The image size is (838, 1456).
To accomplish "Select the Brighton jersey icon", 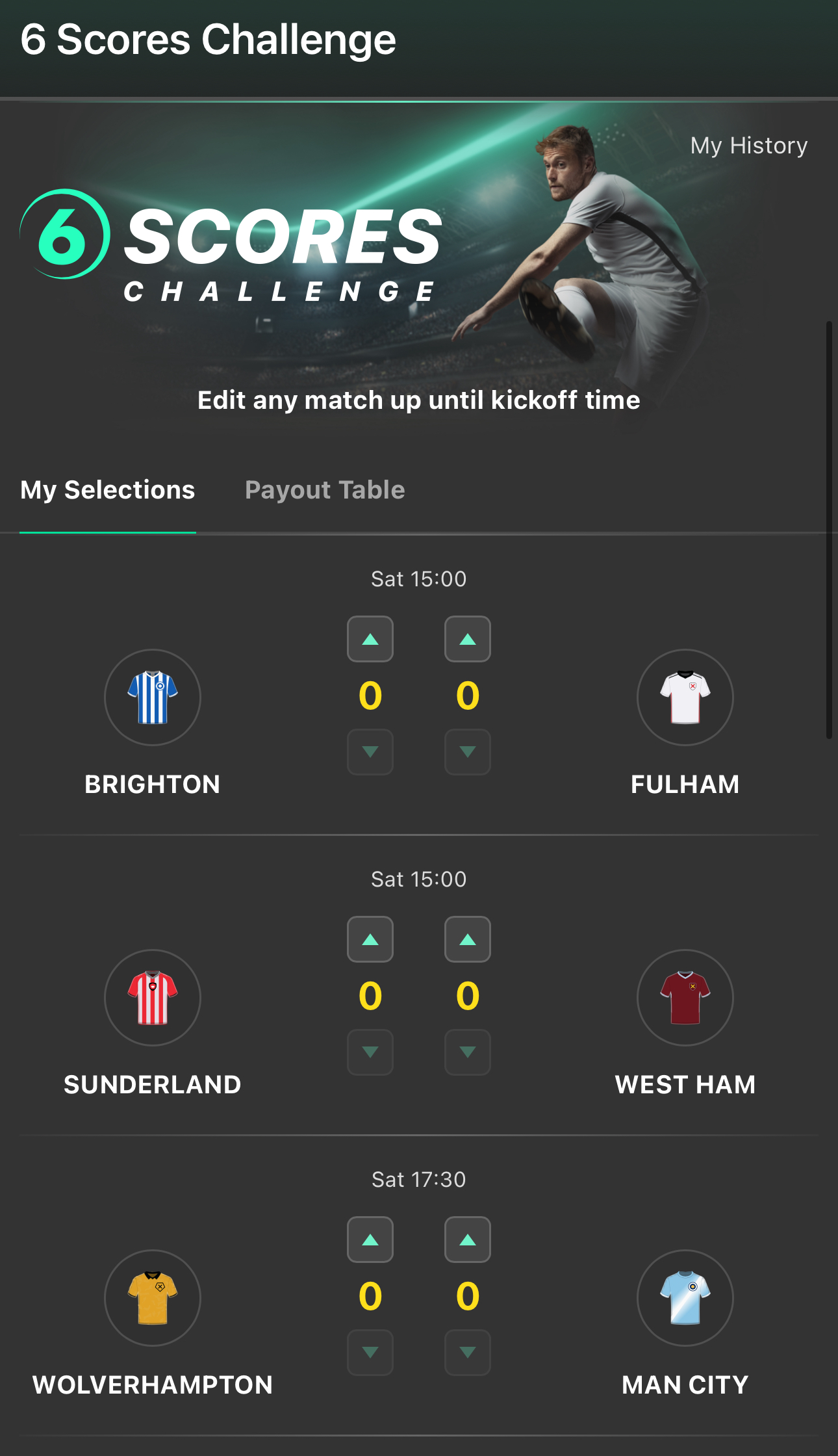I will pos(152,697).
